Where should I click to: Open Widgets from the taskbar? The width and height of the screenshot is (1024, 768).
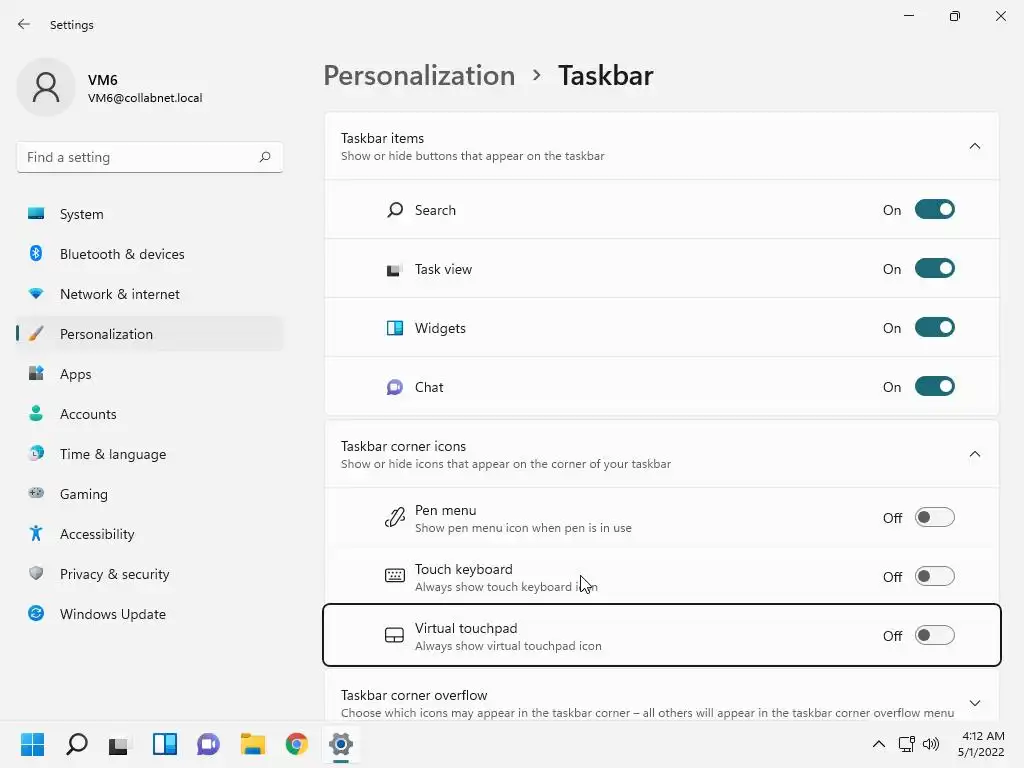coord(165,744)
